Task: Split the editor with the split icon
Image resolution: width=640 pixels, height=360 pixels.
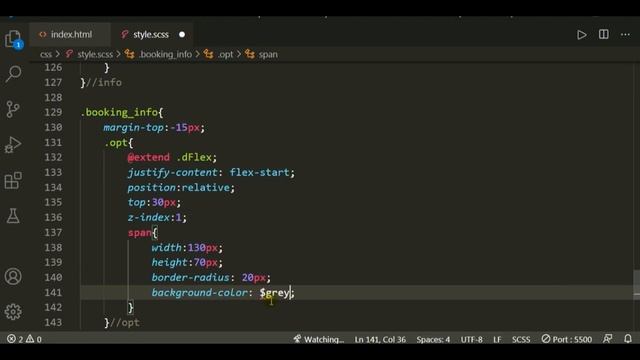Action: [x=604, y=34]
